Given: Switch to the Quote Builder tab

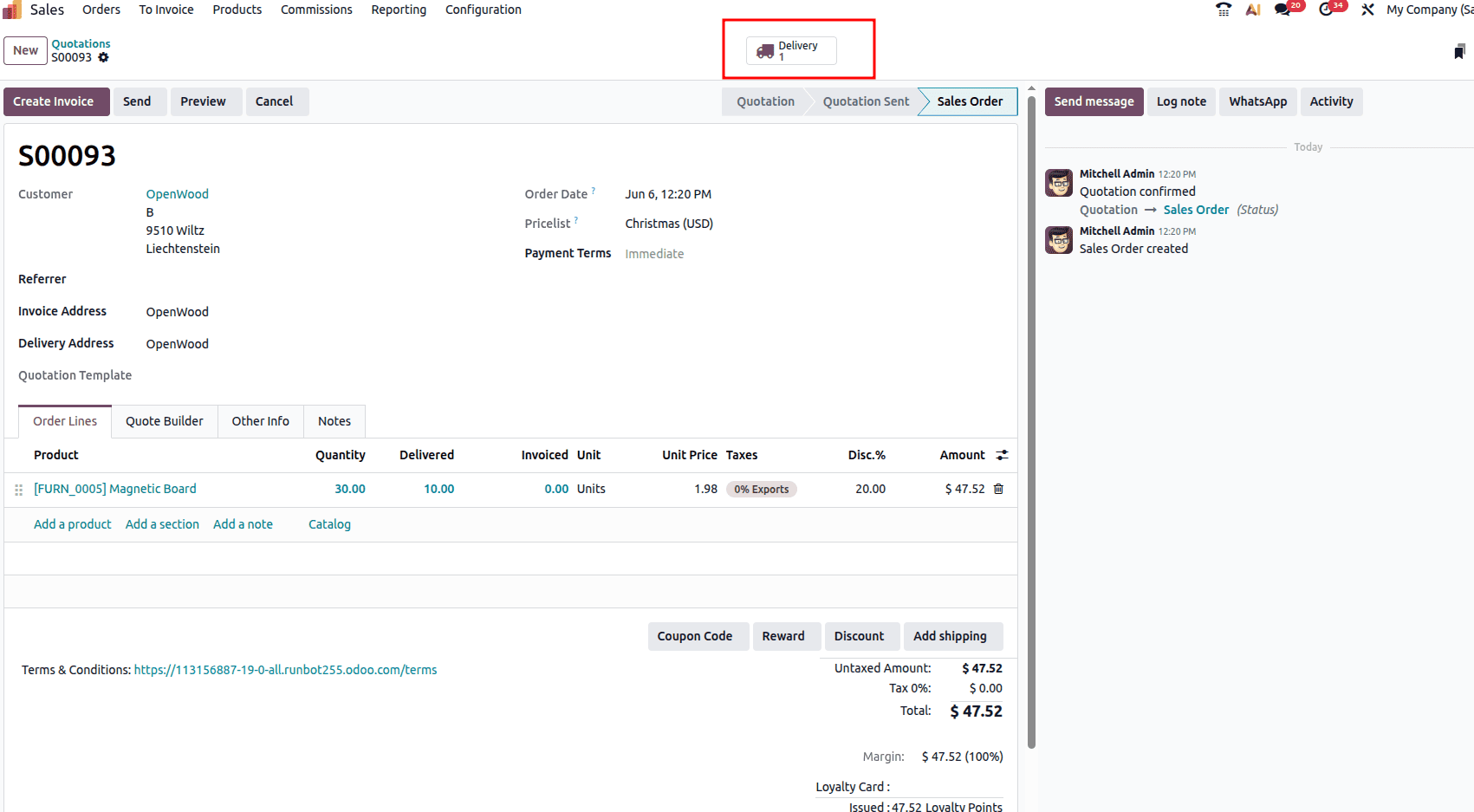Looking at the screenshot, I should coord(165,421).
